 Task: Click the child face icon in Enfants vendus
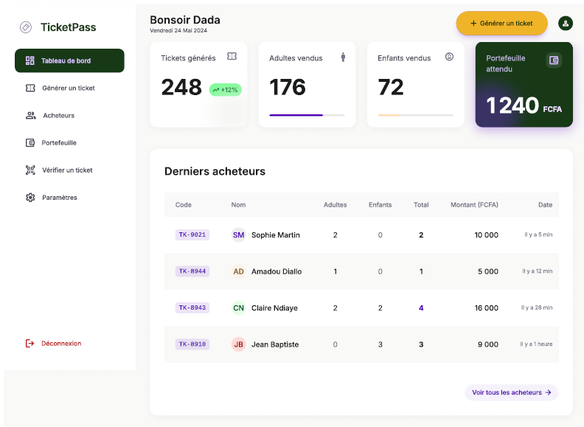click(449, 57)
